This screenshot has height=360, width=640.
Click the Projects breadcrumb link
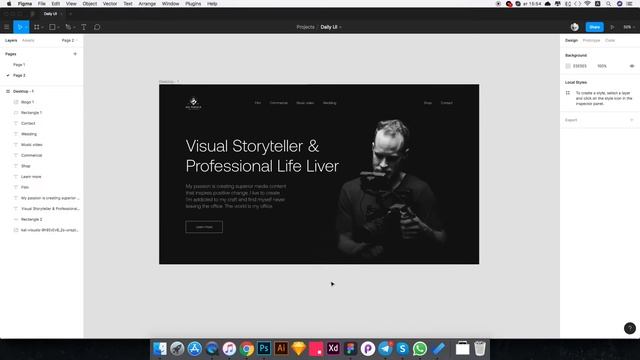pyautogui.click(x=305, y=27)
